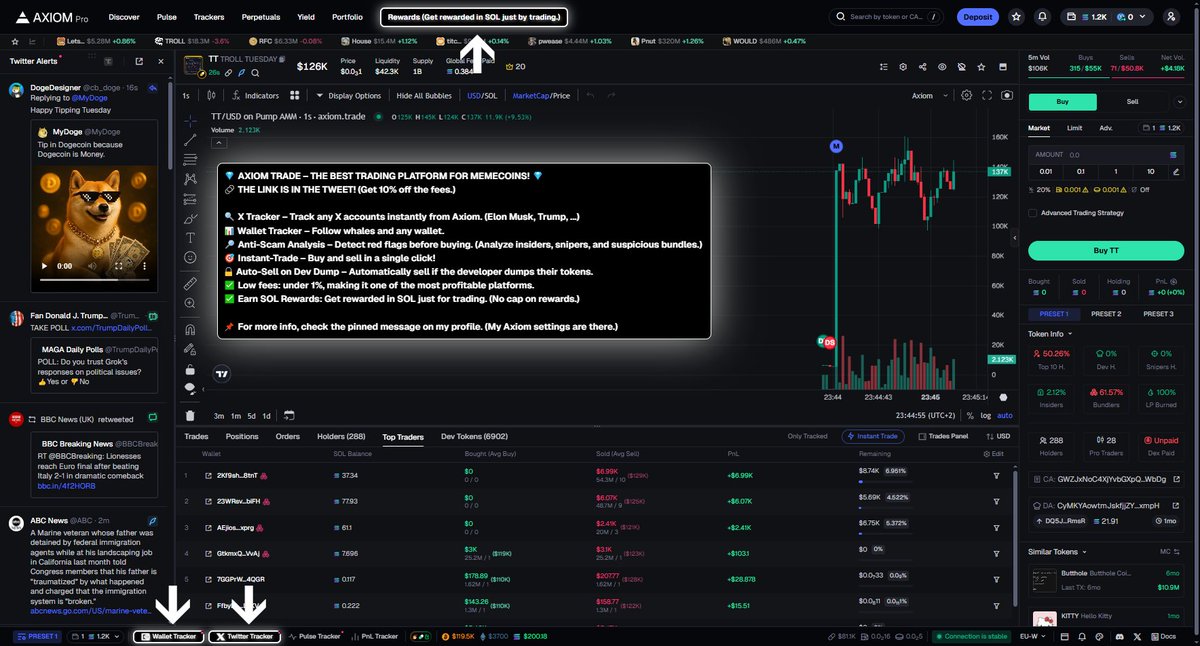Pop out the Twitter Alerts panel
The image size is (1200, 646).
[x=139, y=61]
